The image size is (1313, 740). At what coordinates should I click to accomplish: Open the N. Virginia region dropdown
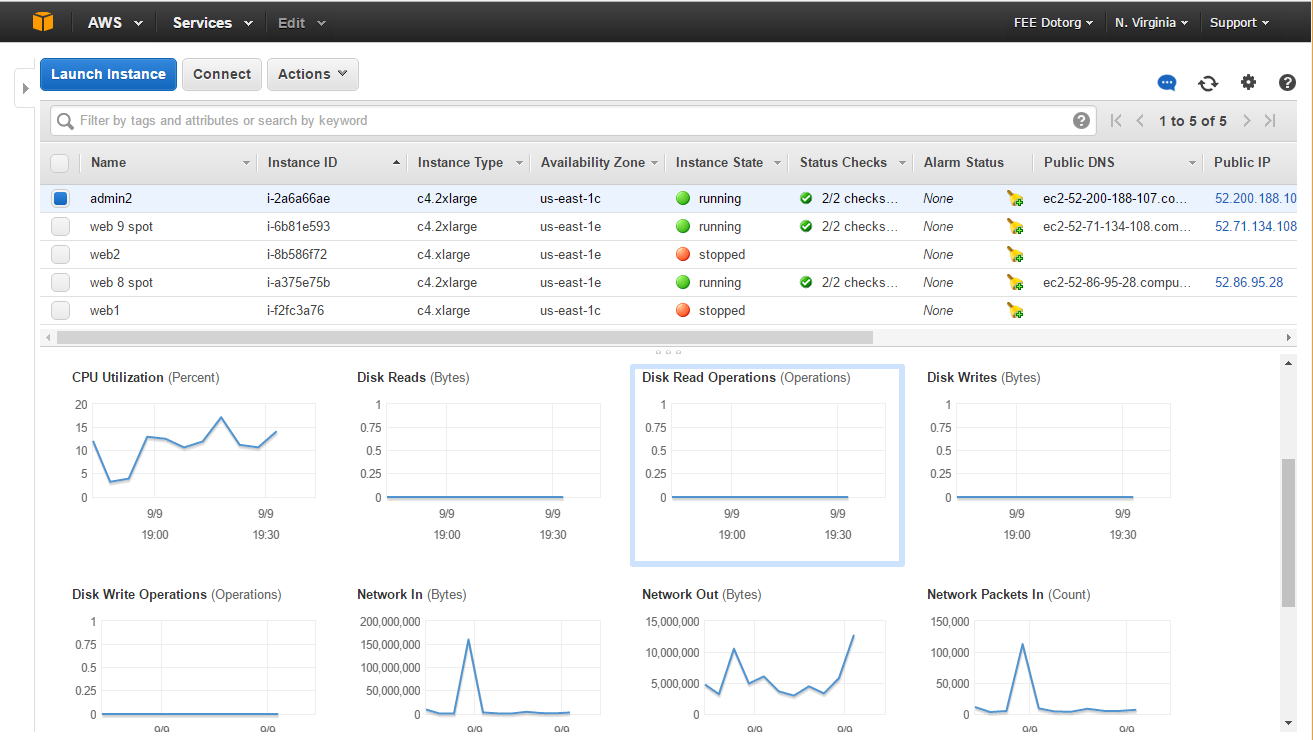tap(1151, 22)
